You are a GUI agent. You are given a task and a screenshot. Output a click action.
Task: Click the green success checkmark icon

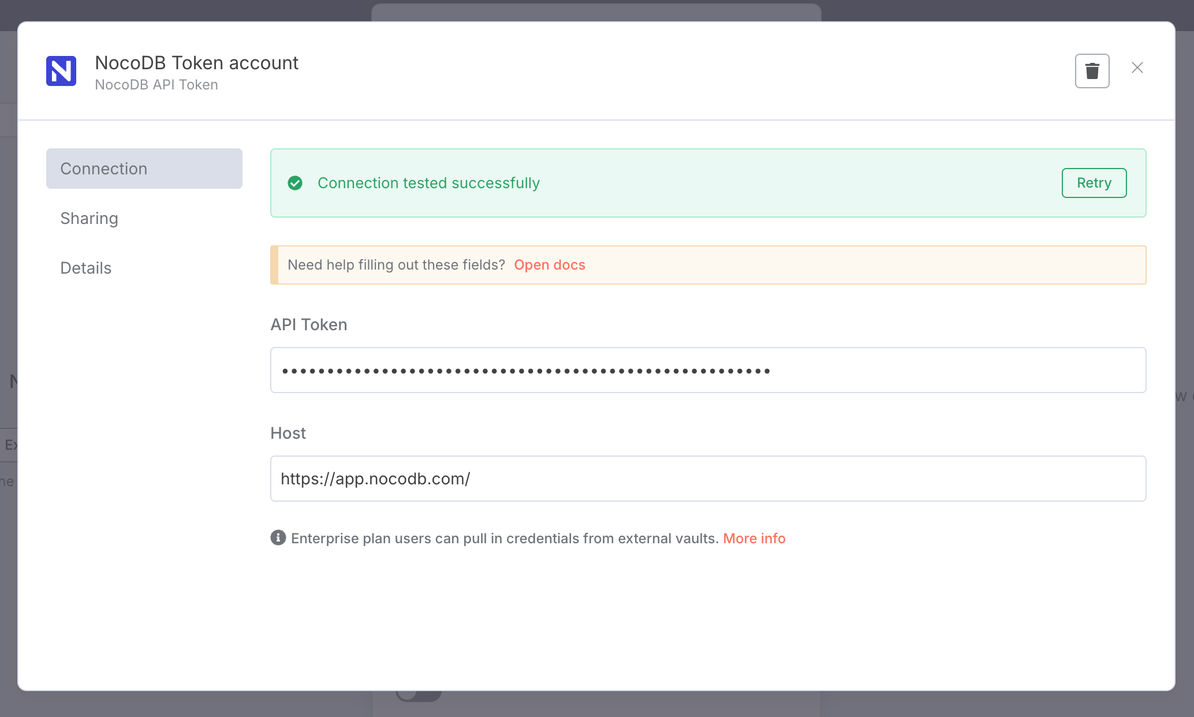point(295,183)
